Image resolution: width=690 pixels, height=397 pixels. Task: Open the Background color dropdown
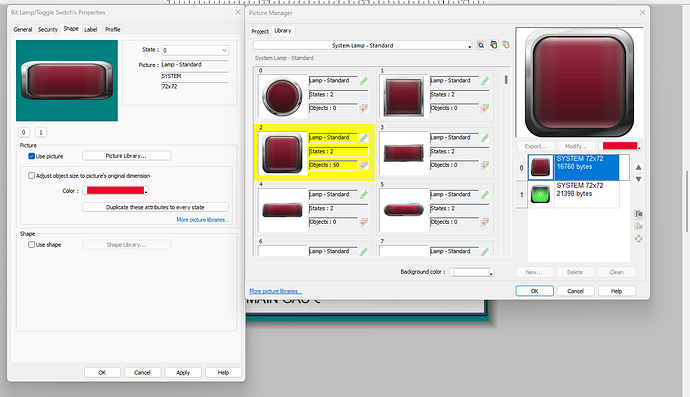(471, 272)
